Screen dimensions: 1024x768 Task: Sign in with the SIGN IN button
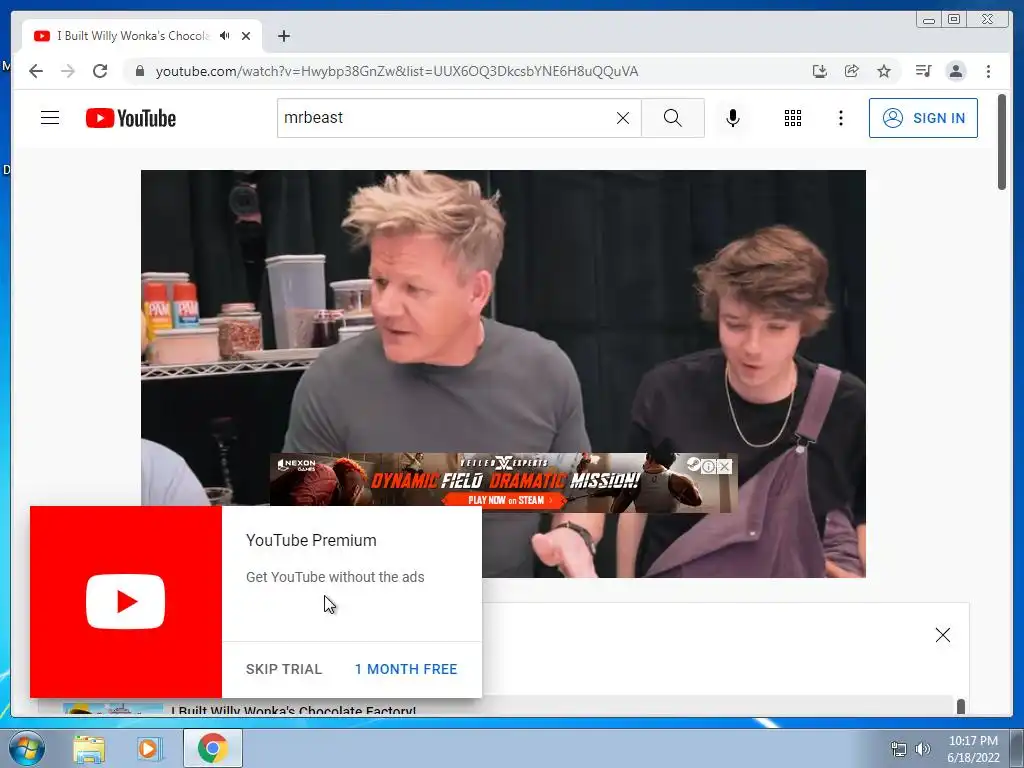(x=923, y=118)
